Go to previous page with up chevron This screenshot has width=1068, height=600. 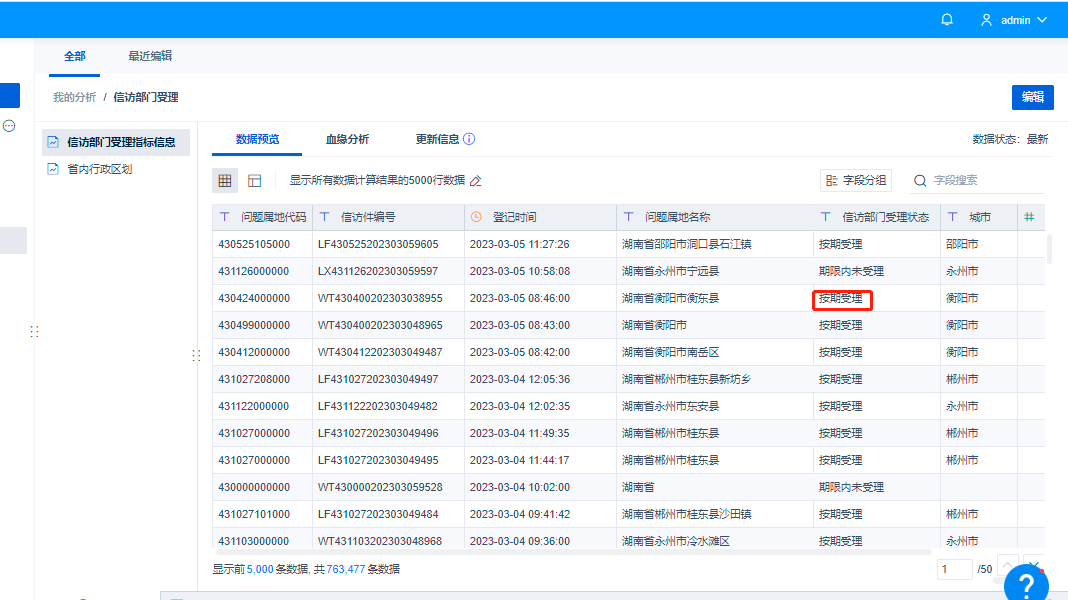[x=1007, y=567]
